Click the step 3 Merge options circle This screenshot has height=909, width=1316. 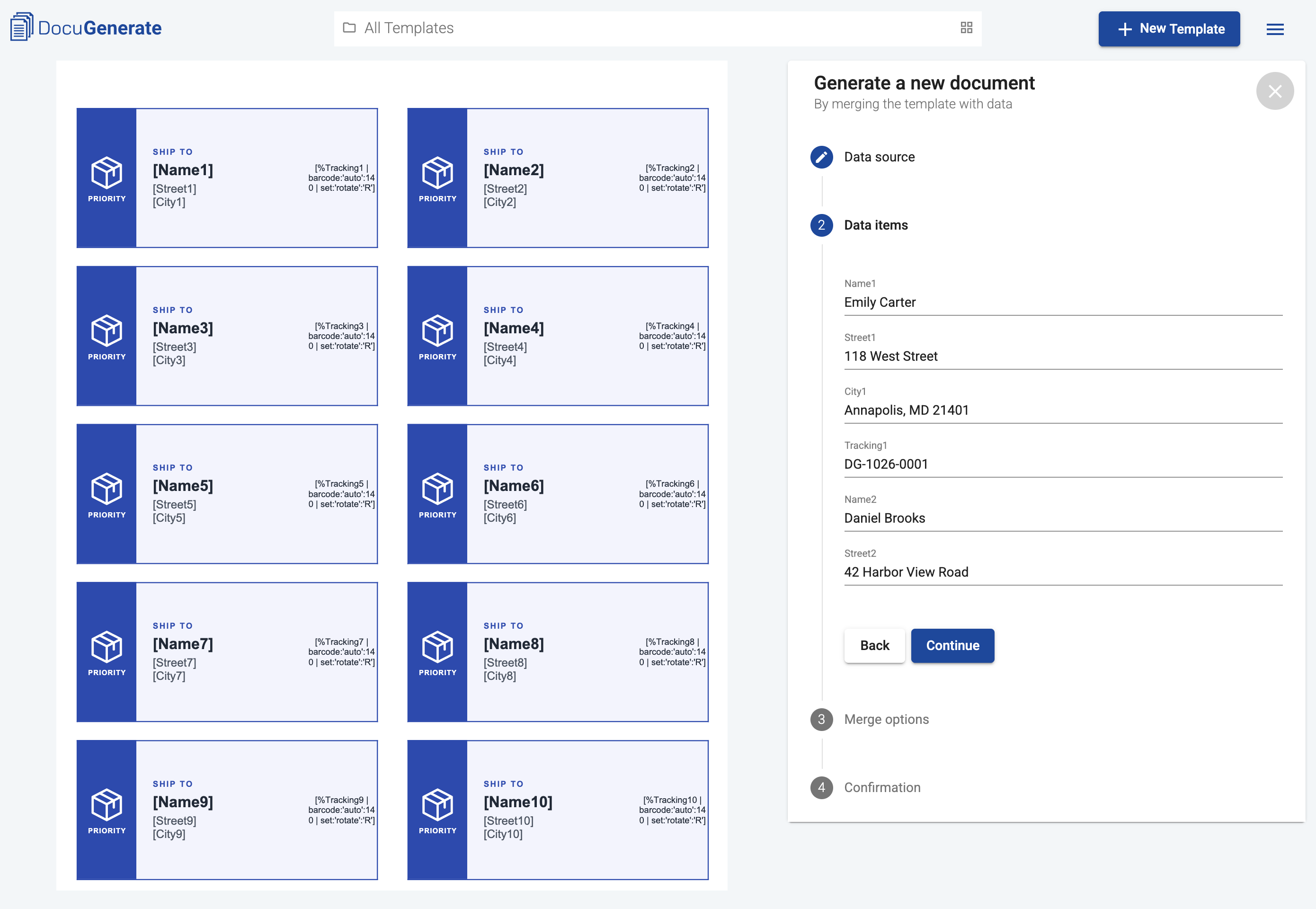click(x=821, y=719)
